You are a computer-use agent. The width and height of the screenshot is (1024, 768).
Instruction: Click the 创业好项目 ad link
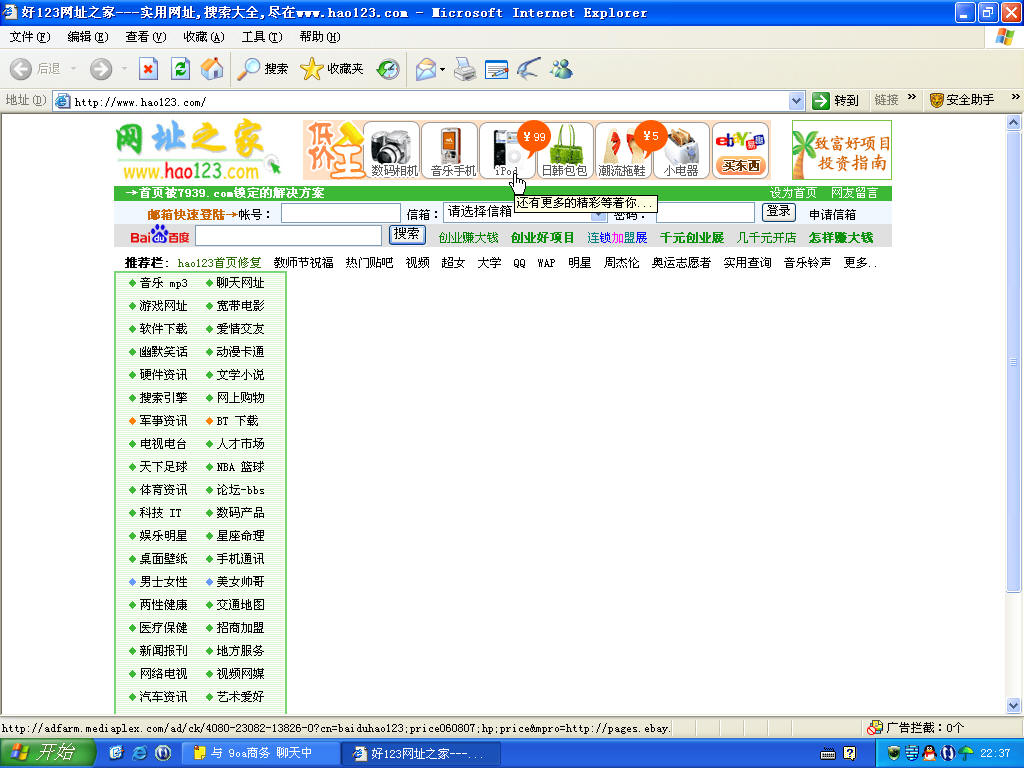542,238
